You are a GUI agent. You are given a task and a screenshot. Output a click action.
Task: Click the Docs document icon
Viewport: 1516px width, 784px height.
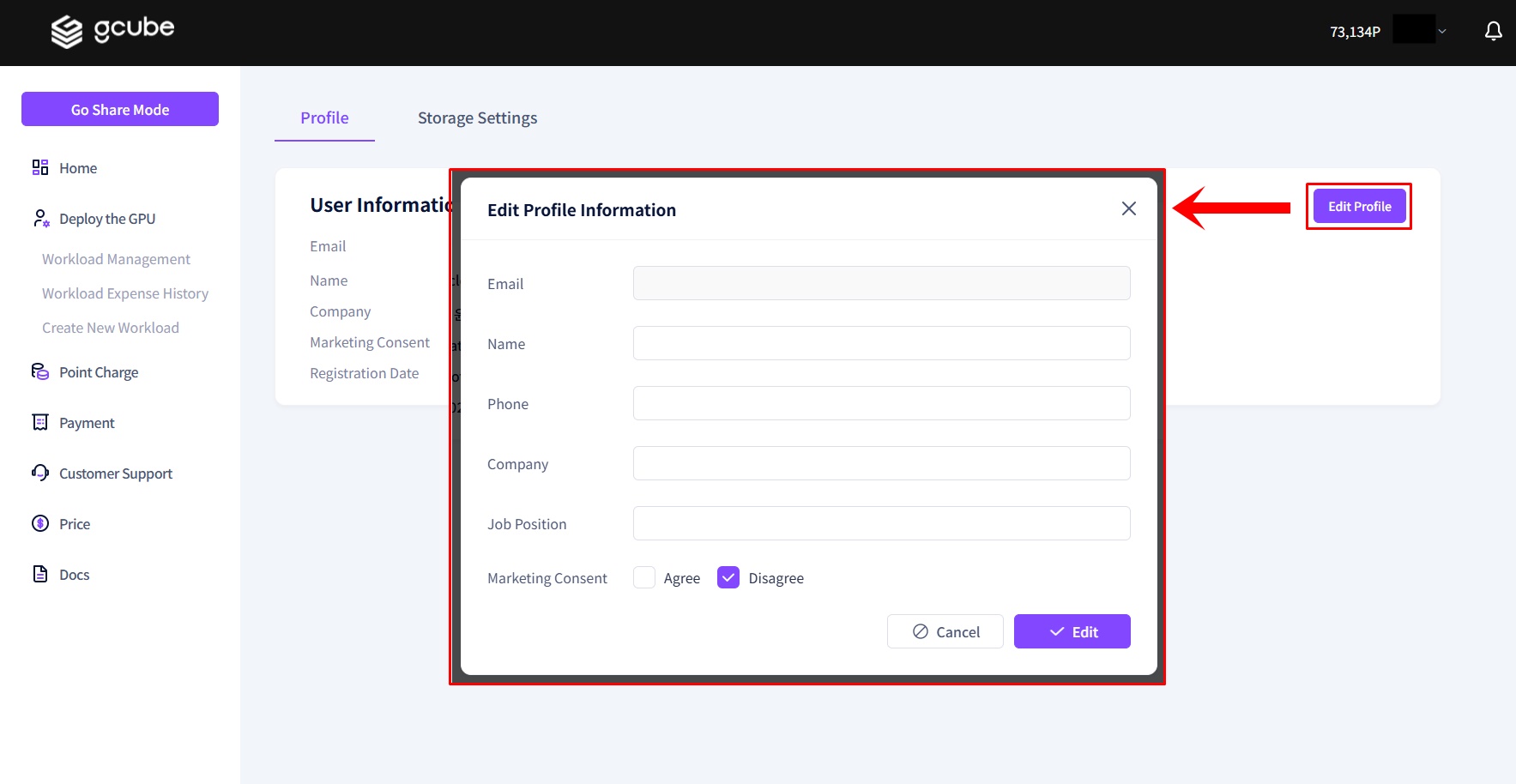[x=40, y=574]
